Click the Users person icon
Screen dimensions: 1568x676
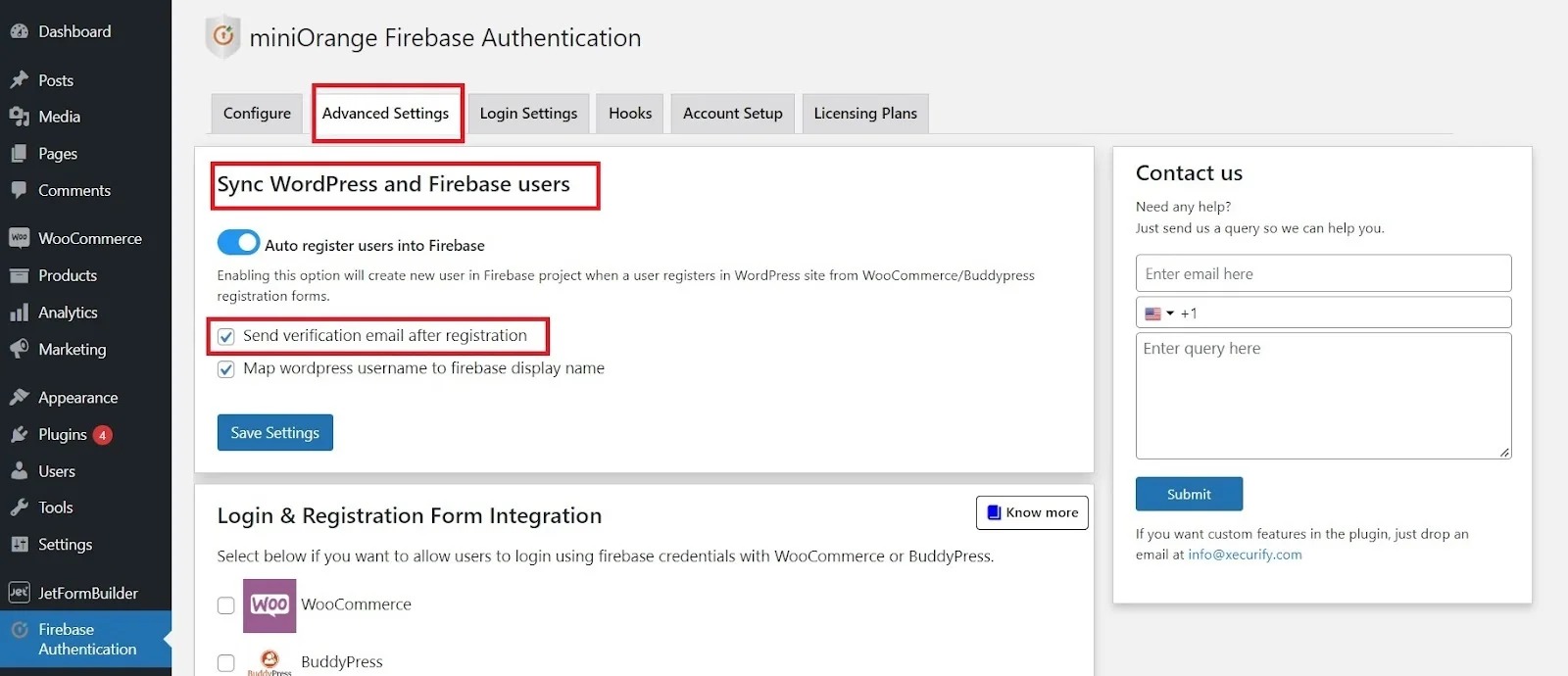click(19, 471)
